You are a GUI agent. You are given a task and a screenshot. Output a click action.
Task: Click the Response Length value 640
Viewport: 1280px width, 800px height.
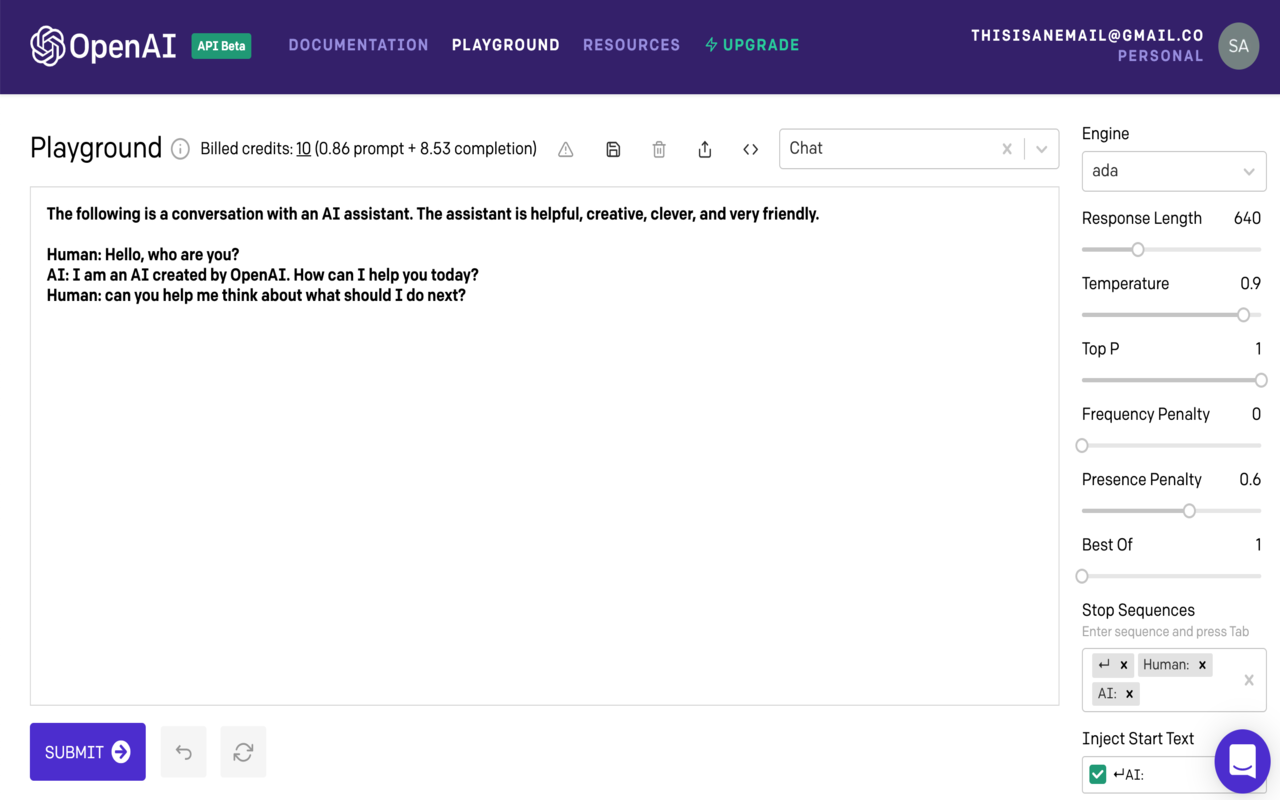pos(1247,218)
